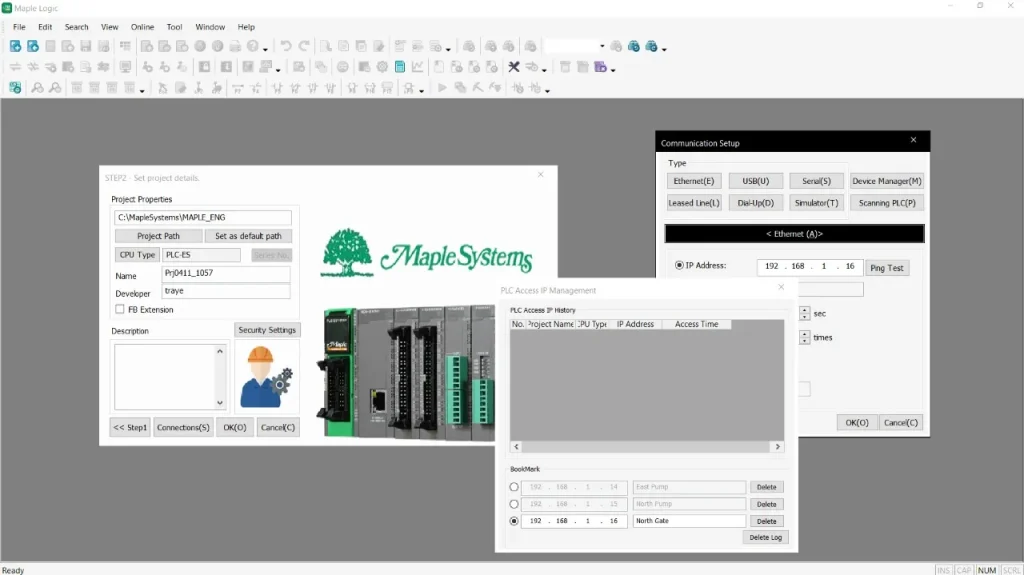The image size is (1024, 575).
Task: Open the Online menu
Action: coord(142,27)
